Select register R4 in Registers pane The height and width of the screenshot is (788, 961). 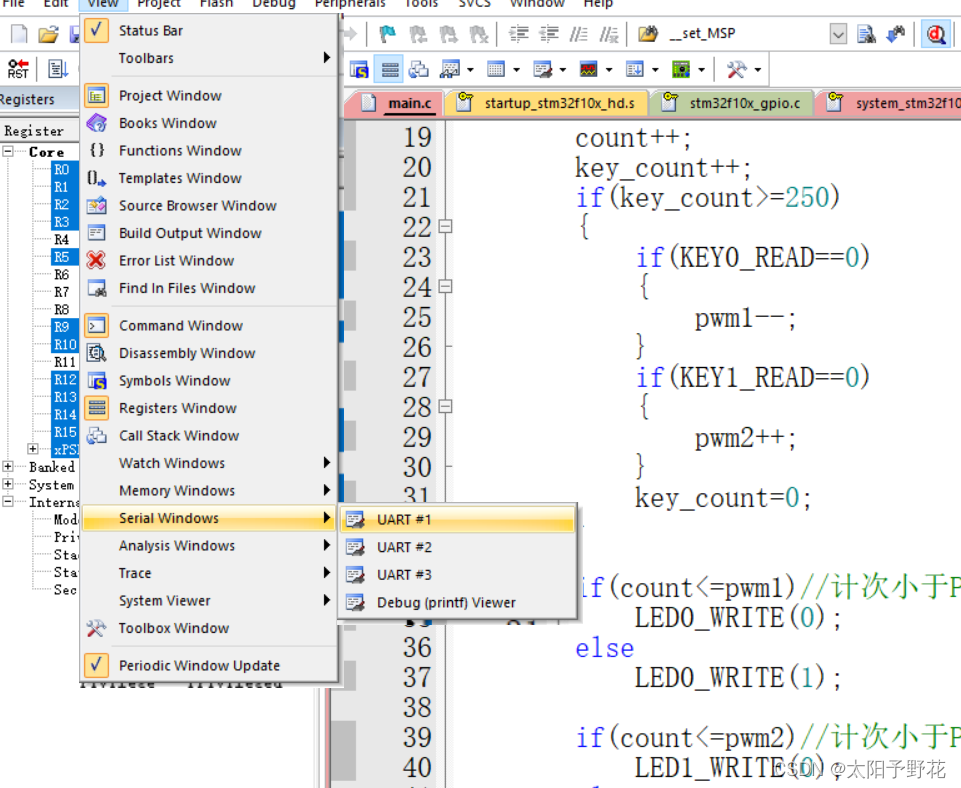(61, 240)
